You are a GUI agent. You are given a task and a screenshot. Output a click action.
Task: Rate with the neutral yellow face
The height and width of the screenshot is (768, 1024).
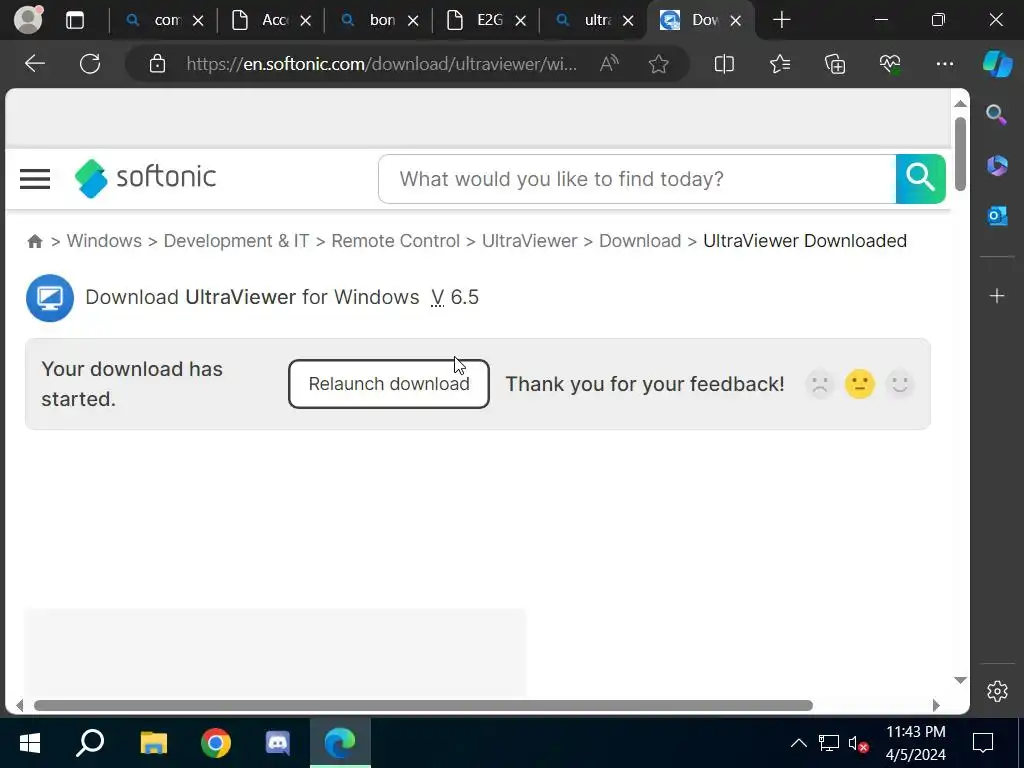(859, 384)
